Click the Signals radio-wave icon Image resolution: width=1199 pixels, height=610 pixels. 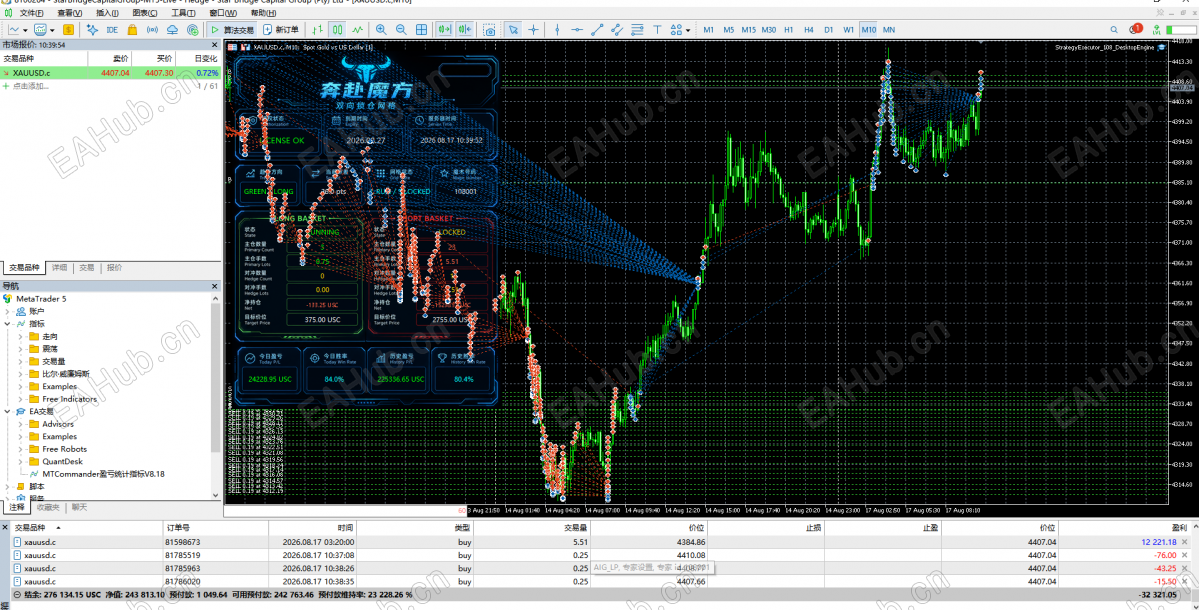pos(152,30)
